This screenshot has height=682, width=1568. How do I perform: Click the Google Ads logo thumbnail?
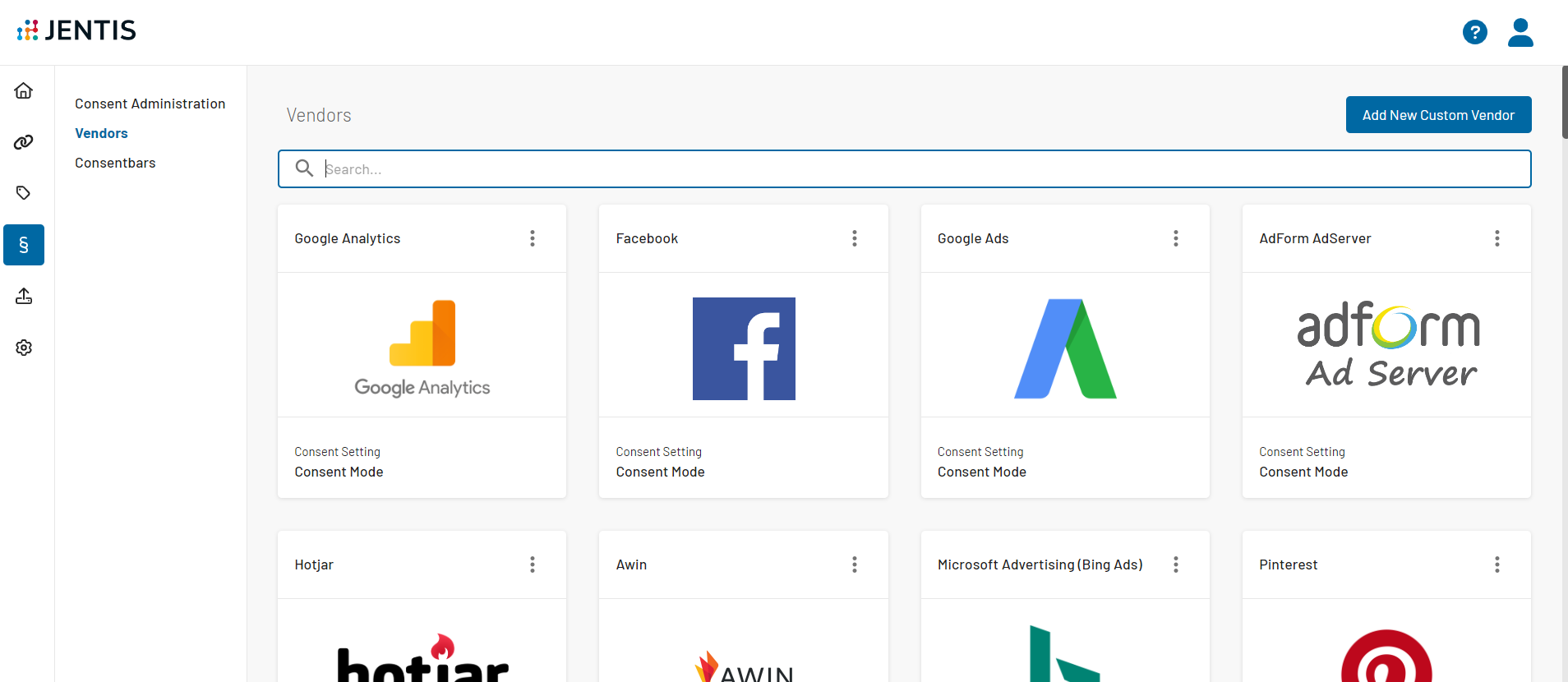(x=1065, y=348)
